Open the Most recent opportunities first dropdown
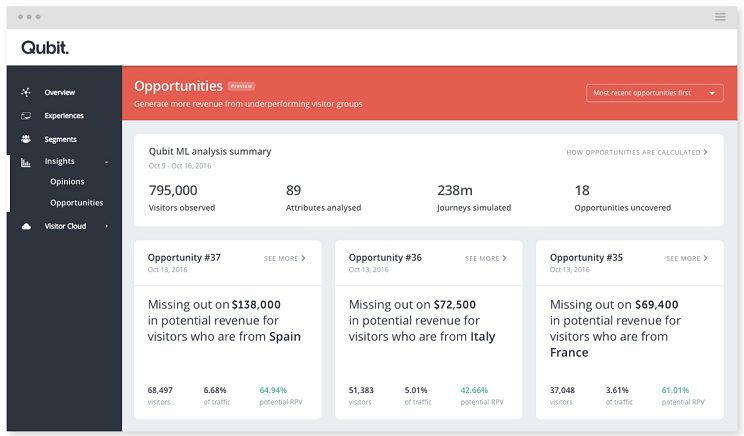This screenshot has height=436, width=744. click(655, 93)
